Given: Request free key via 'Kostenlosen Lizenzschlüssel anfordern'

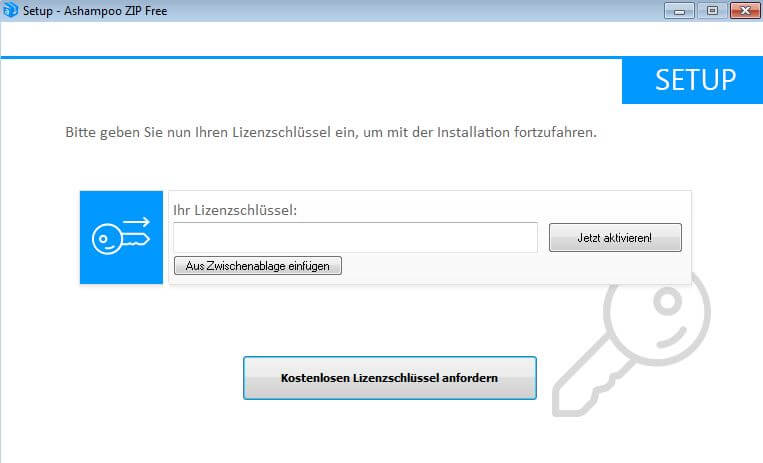Looking at the screenshot, I should pos(390,378).
